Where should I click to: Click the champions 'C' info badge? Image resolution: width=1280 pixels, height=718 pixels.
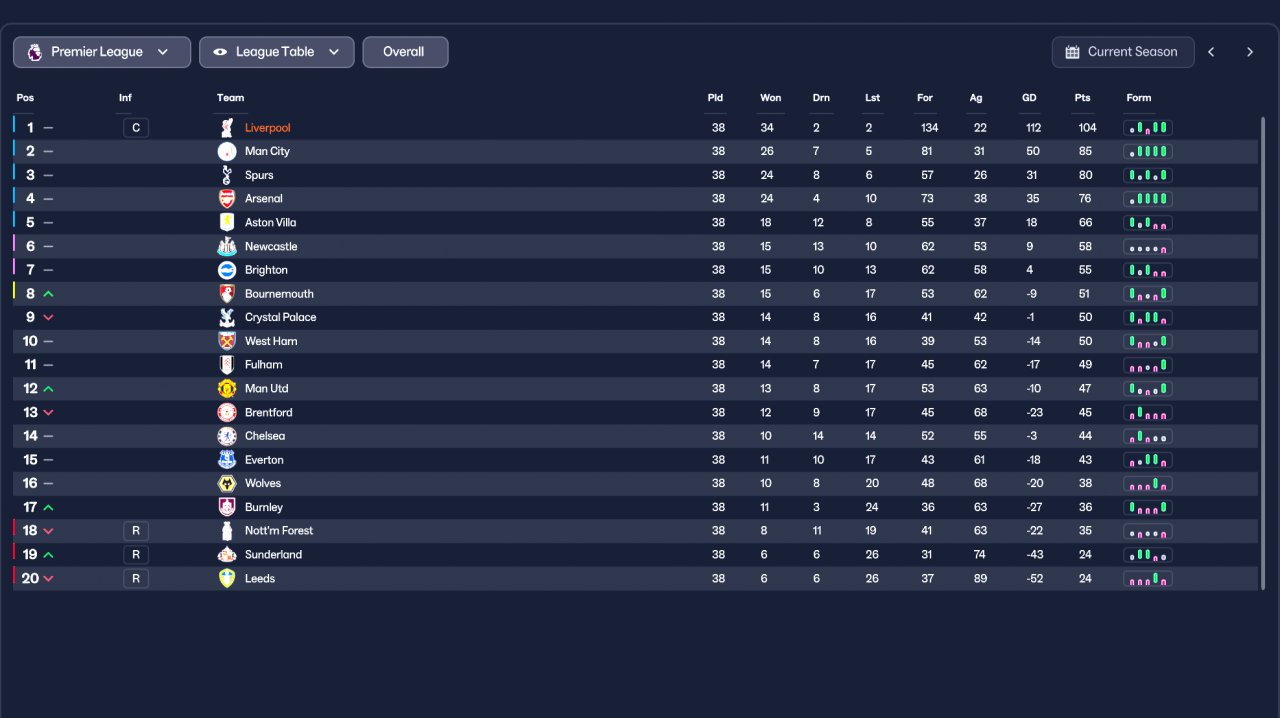click(136, 128)
